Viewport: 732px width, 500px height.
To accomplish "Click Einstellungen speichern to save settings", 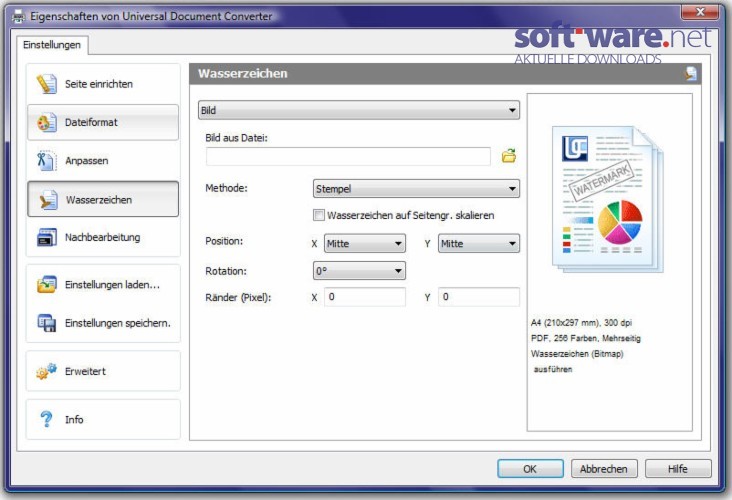I will (x=103, y=323).
